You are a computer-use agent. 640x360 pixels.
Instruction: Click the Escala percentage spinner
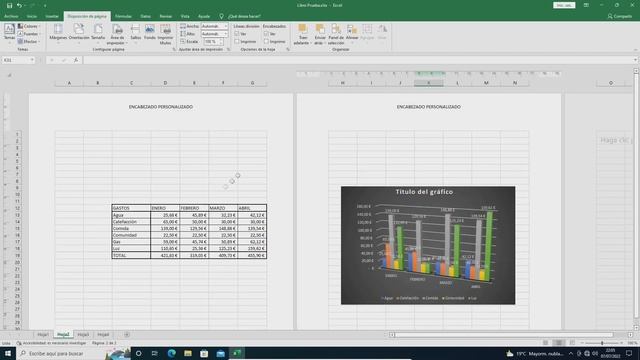tap(213, 42)
